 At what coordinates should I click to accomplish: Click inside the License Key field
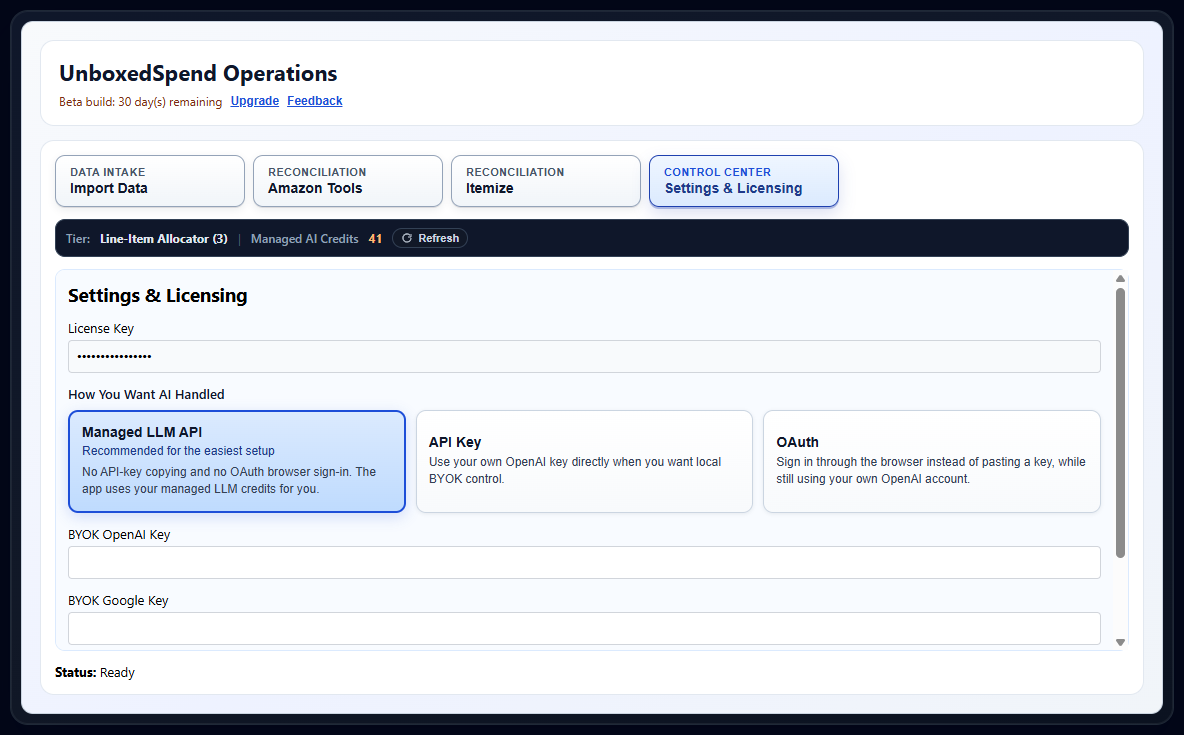click(x=584, y=356)
